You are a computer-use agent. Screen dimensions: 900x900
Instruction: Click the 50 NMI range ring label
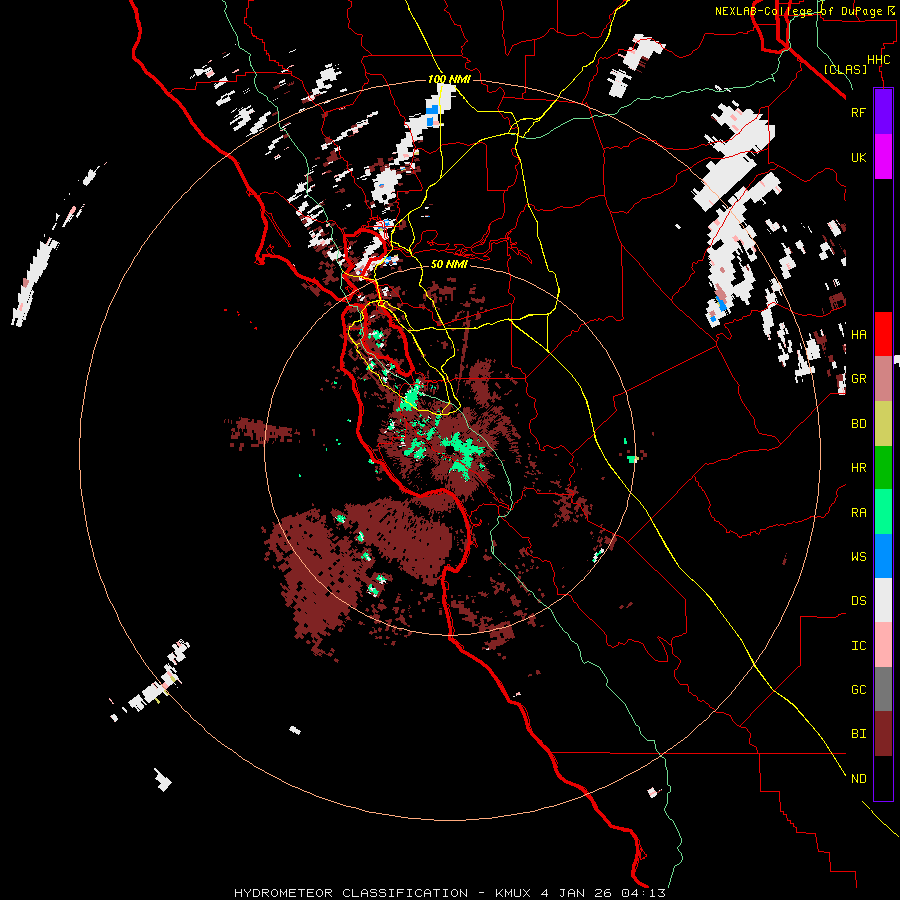pos(449,264)
